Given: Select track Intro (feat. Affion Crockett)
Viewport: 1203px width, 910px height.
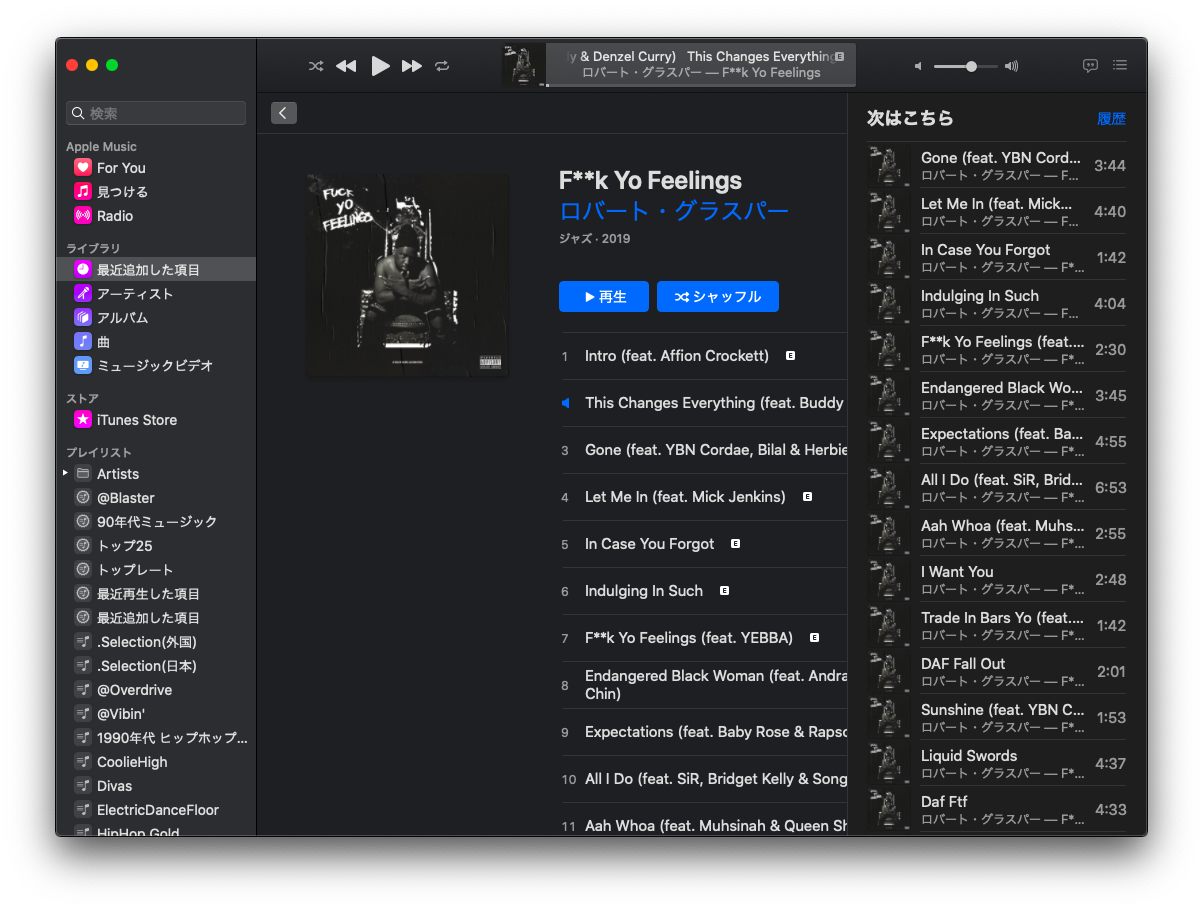Looking at the screenshot, I should pos(704,356).
